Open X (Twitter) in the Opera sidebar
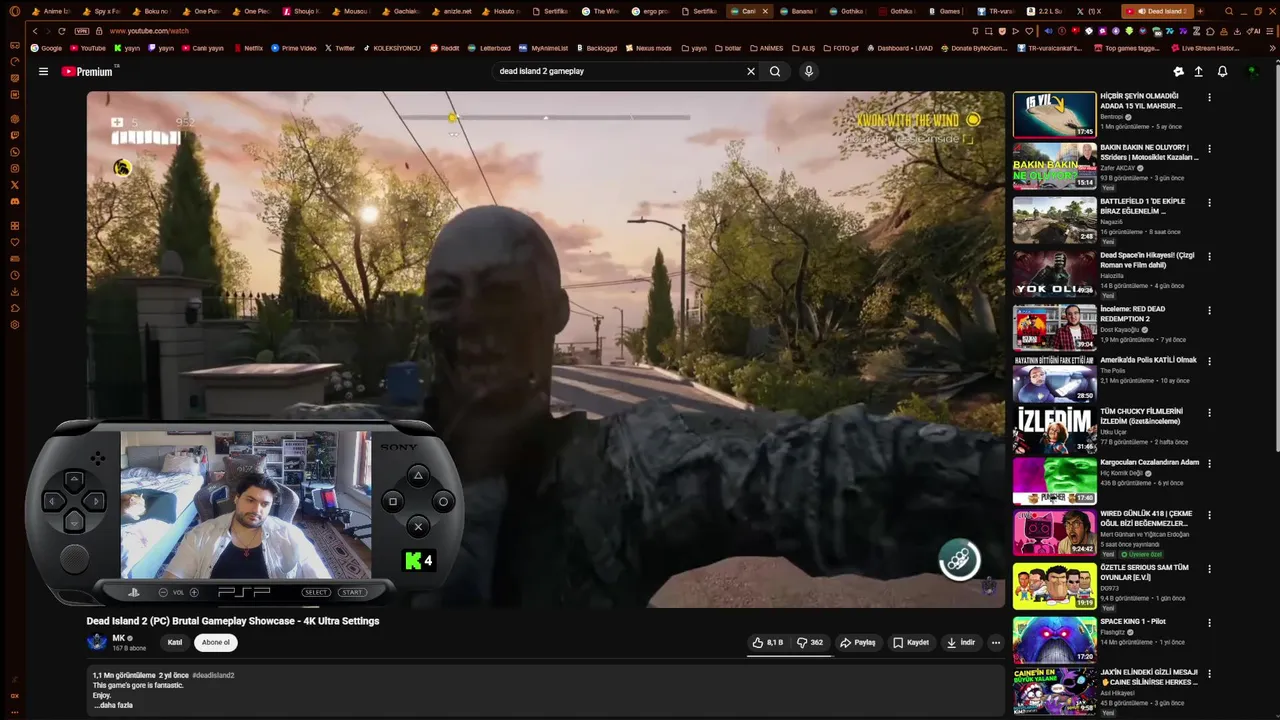Screen dimensions: 1280x720 coord(15,184)
